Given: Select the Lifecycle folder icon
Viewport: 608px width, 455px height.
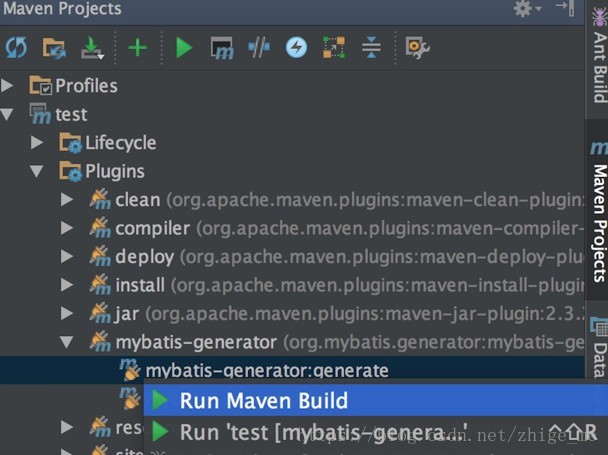Looking at the screenshot, I should pos(70,142).
